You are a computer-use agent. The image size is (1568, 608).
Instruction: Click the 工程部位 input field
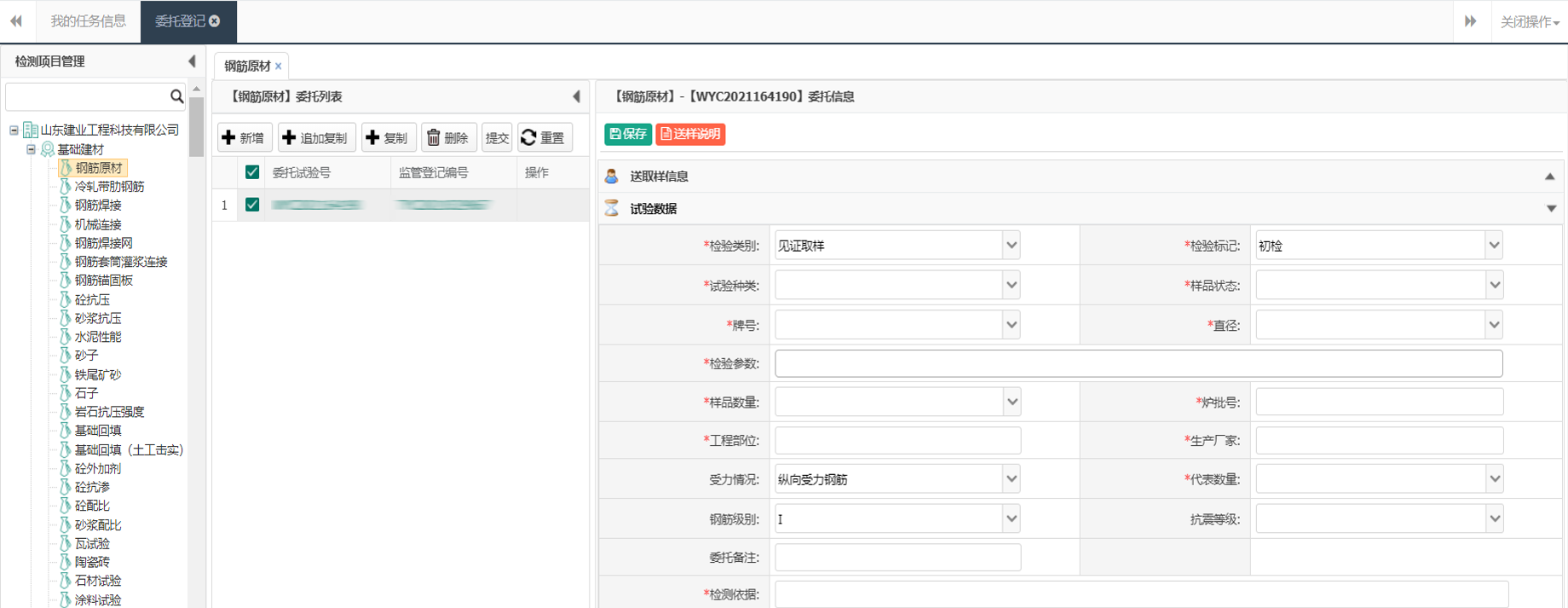coord(897,440)
